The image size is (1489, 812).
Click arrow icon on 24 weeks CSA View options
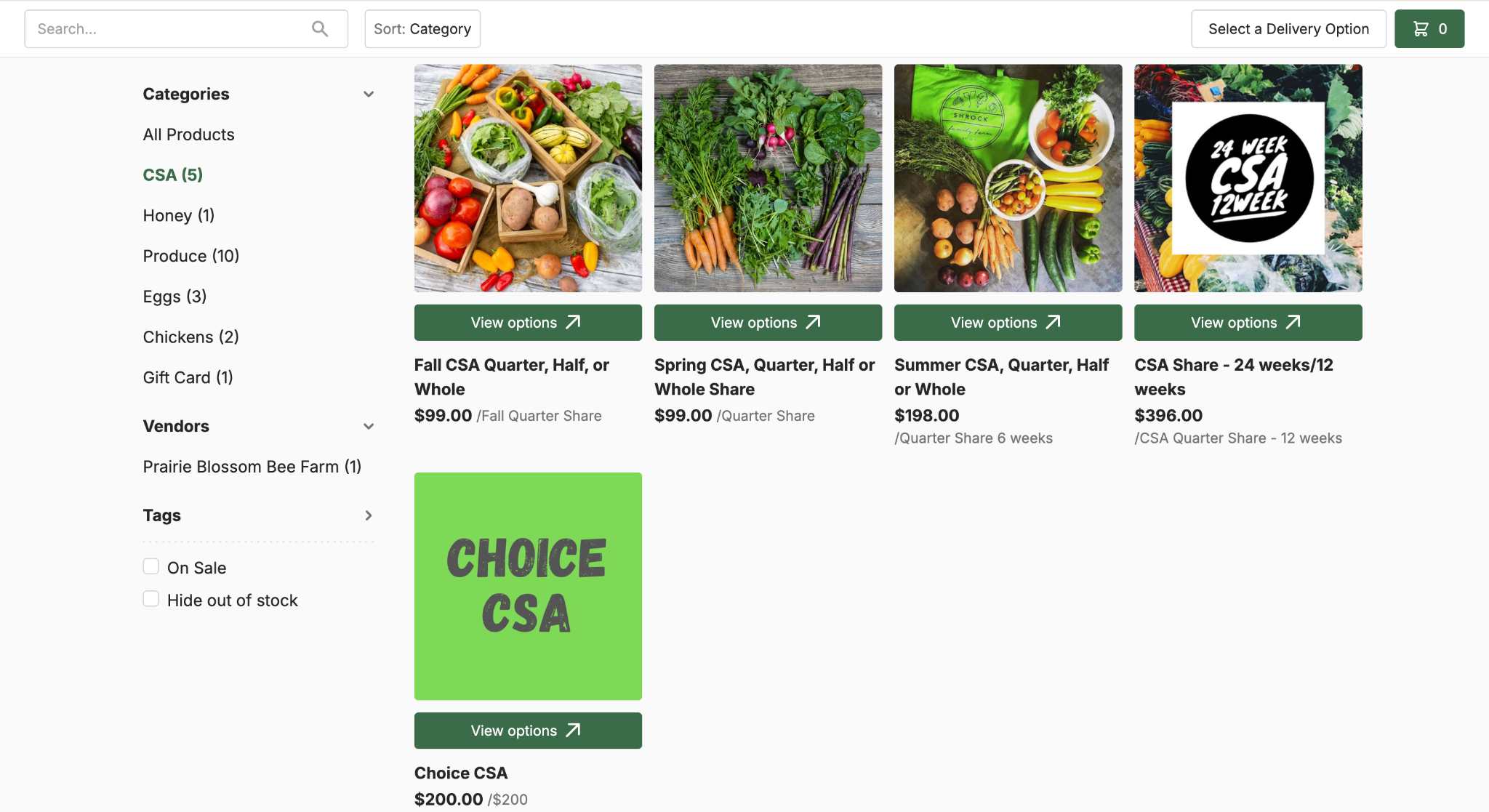coord(1293,322)
